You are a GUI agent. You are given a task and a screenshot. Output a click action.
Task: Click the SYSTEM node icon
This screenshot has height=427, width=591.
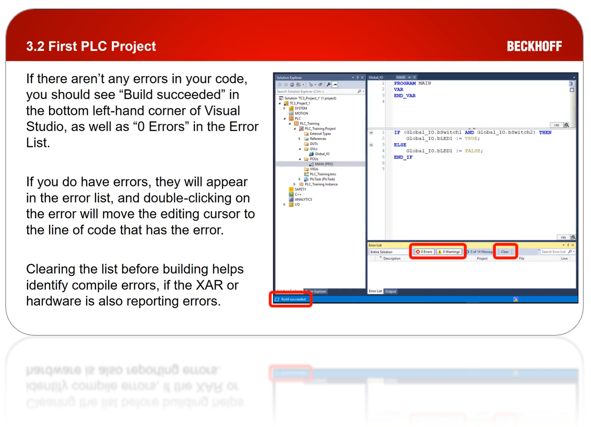pyautogui.click(x=291, y=108)
